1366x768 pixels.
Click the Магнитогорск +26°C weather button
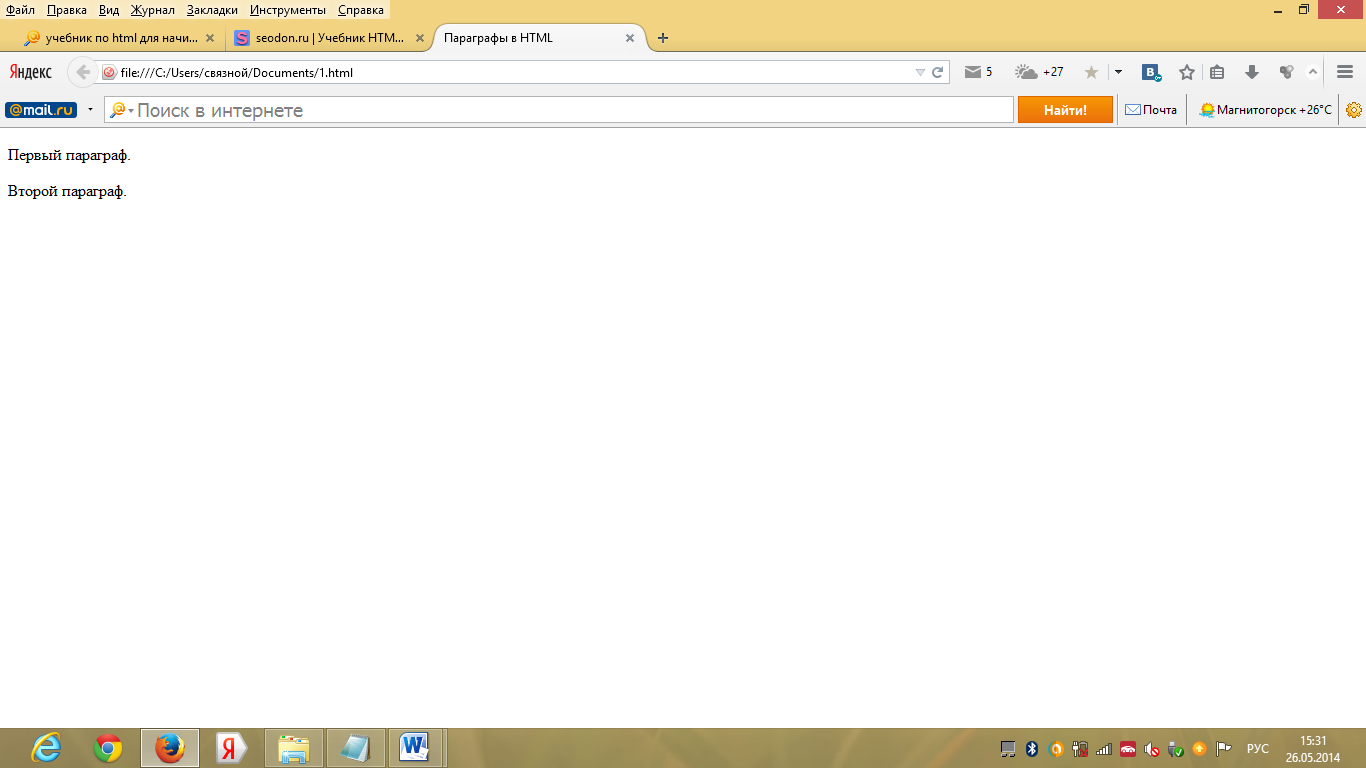click(x=1265, y=110)
